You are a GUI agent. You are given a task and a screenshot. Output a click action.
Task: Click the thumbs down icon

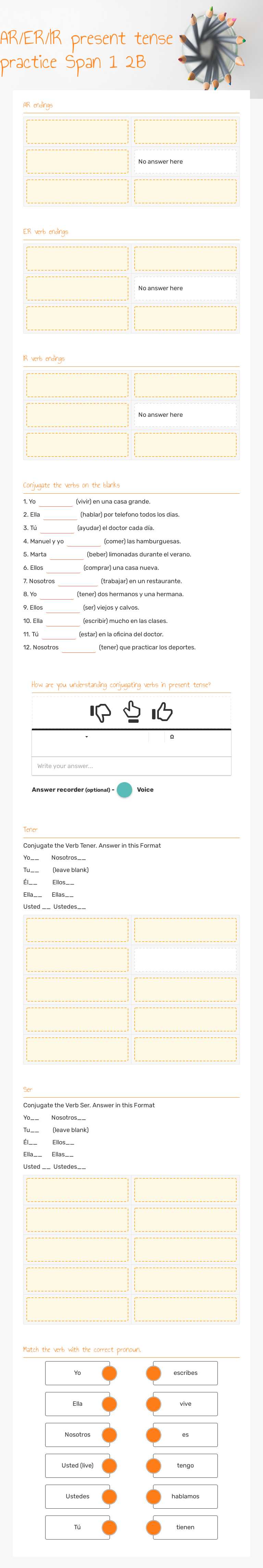pos(101,712)
